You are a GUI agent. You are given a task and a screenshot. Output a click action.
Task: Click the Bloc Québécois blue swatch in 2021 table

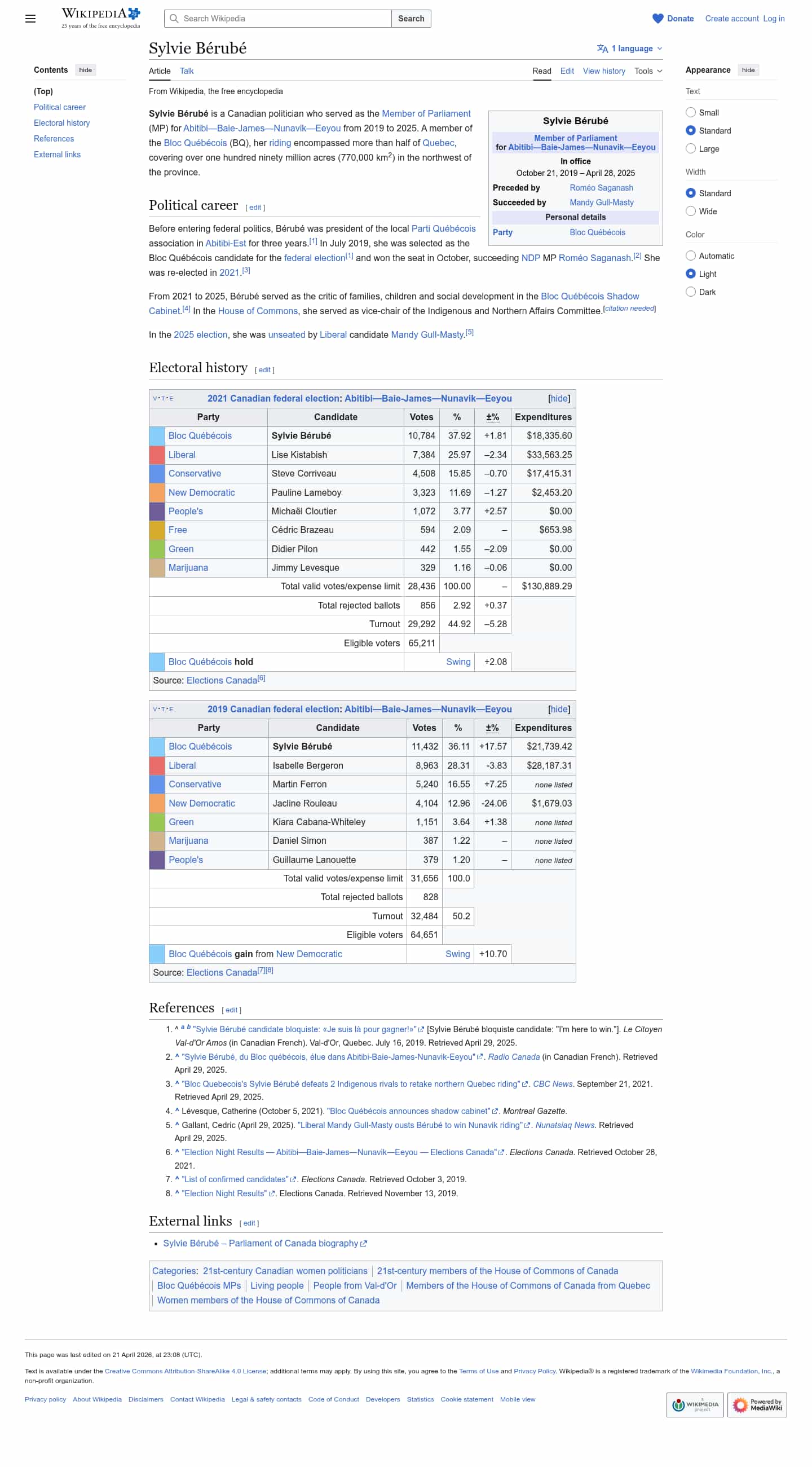pyautogui.click(x=157, y=436)
